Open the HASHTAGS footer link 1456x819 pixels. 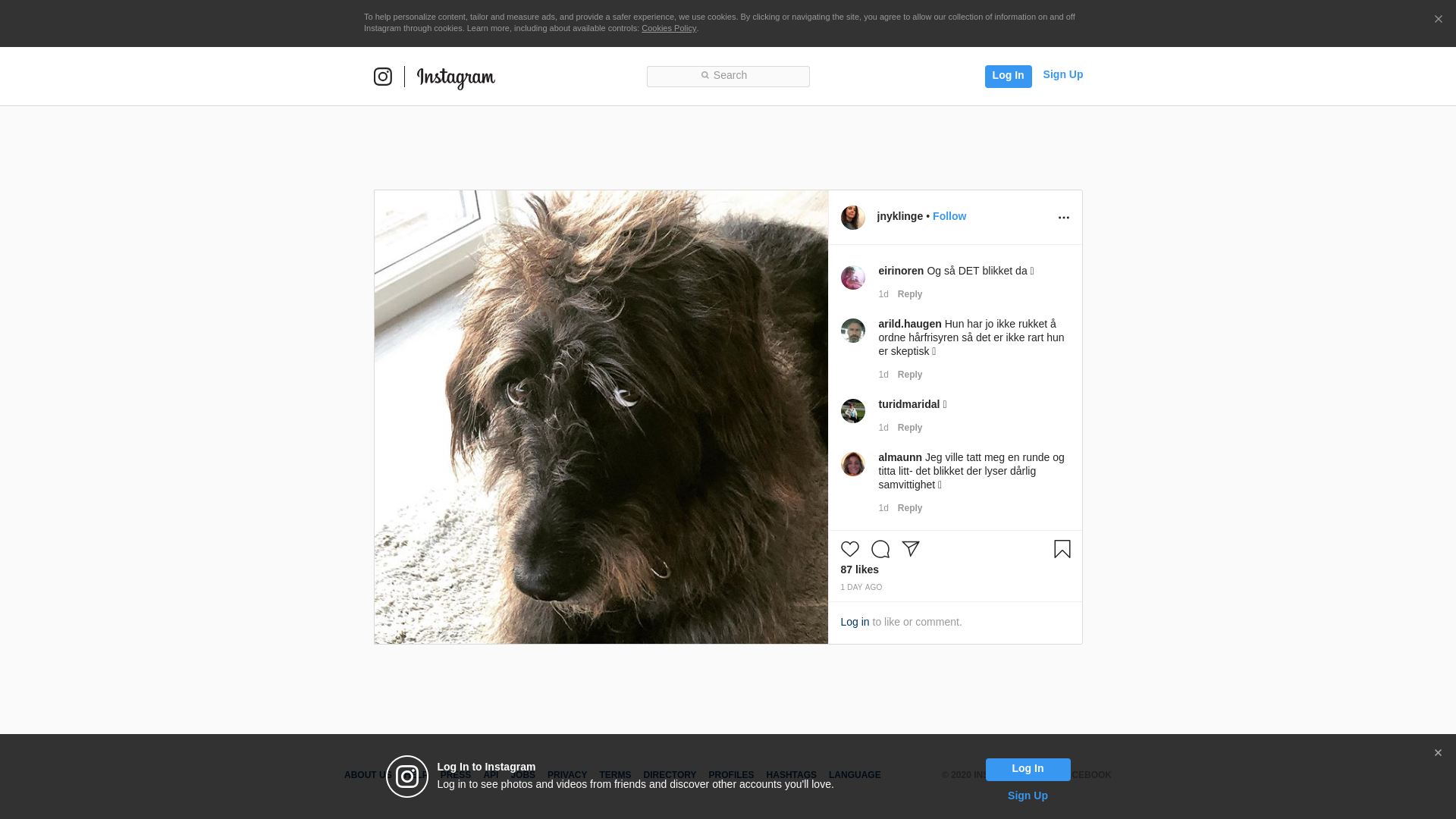coord(791,775)
